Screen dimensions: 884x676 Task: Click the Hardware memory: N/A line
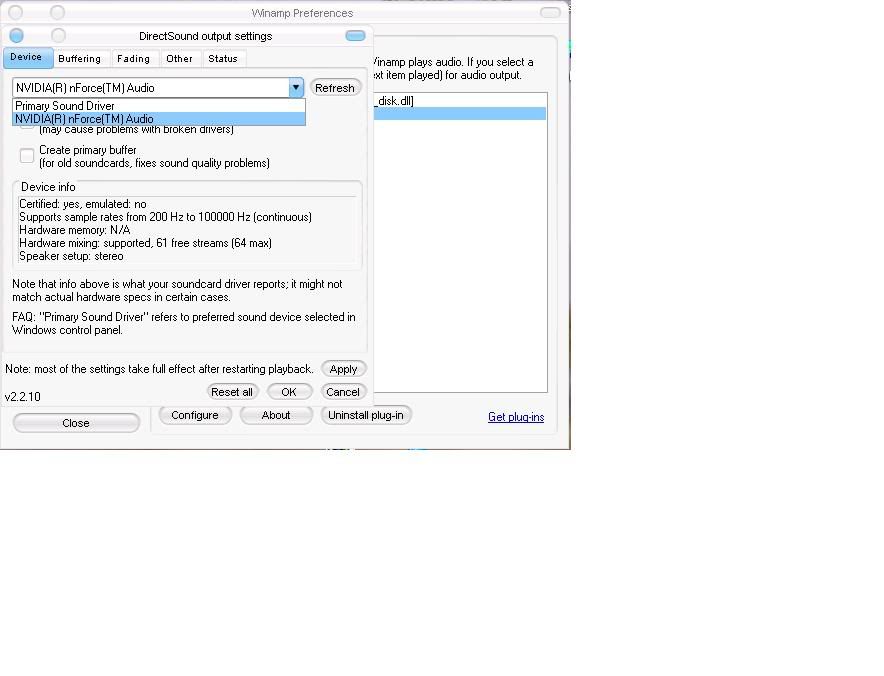74,230
